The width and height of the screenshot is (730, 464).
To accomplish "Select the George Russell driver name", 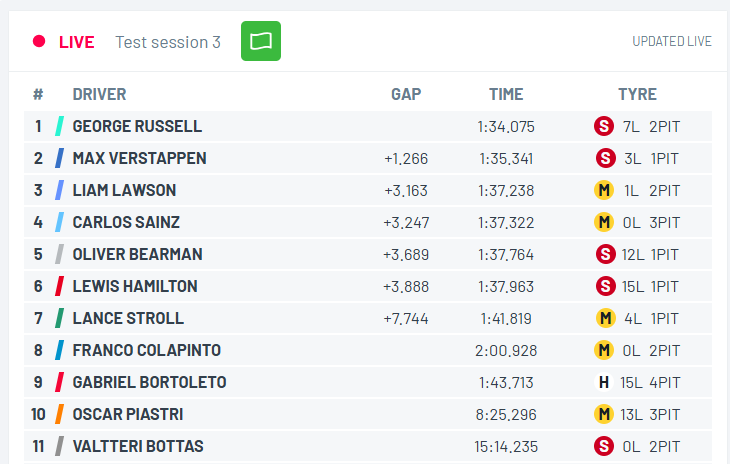I will (x=137, y=126).
